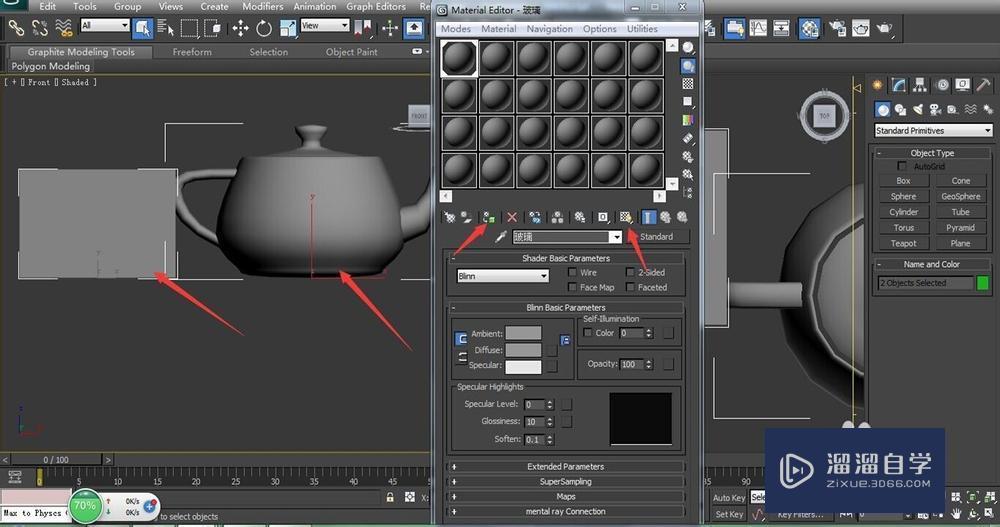This screenshot has height=527, width=1000.
Task: Click Go to Parent icon
Action: tap(666, 218)
